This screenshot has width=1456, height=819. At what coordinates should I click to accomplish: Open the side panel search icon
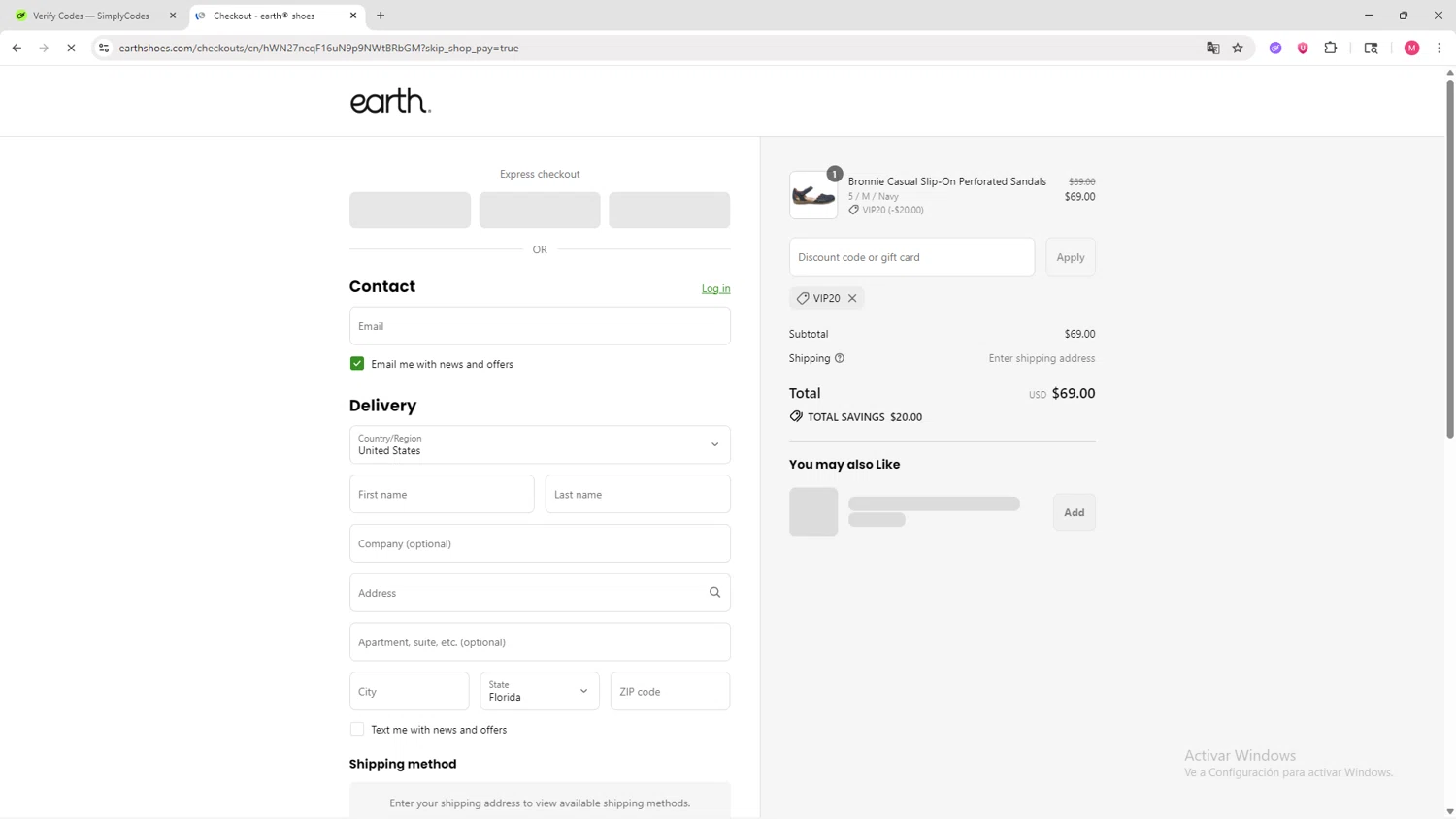tap(1371, 48)
